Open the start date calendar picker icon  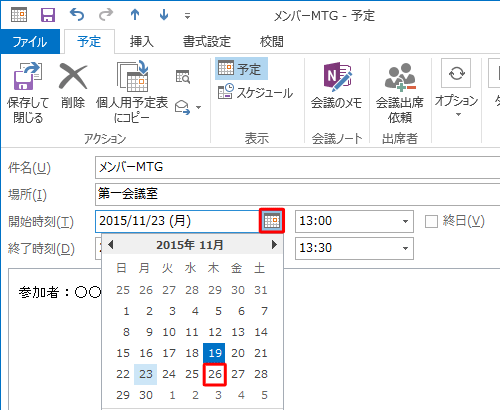tap(272, 221)
